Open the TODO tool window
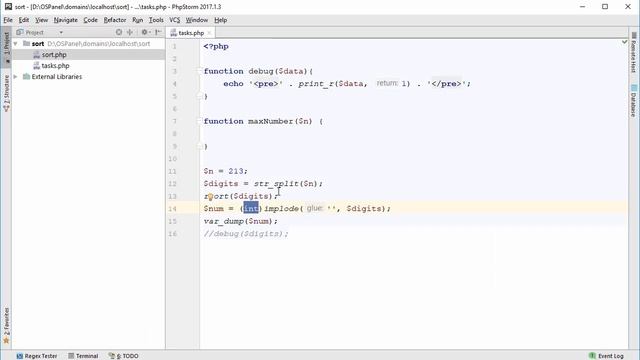The height and width of the screenshot is (360, 640). pyautogui.click(x=124, y=356)
